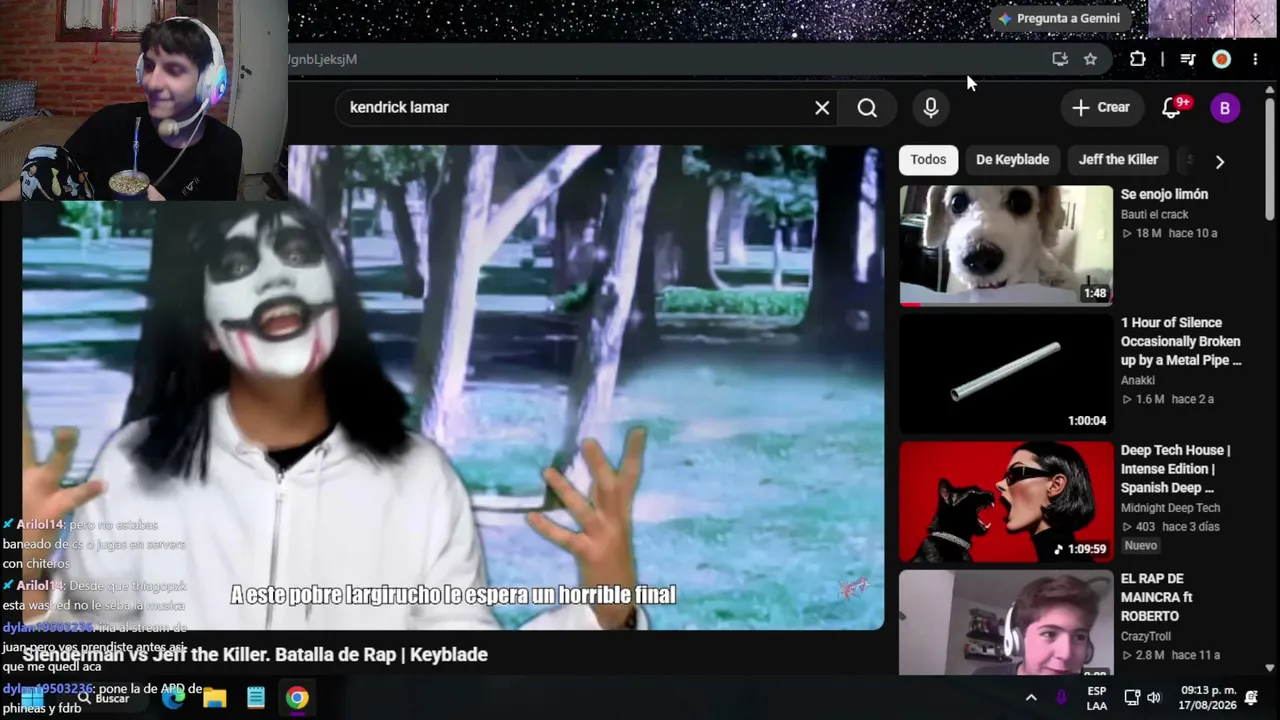Open the Chrome three-dot menu
1280x720 pixels.
coord(1255,59)
